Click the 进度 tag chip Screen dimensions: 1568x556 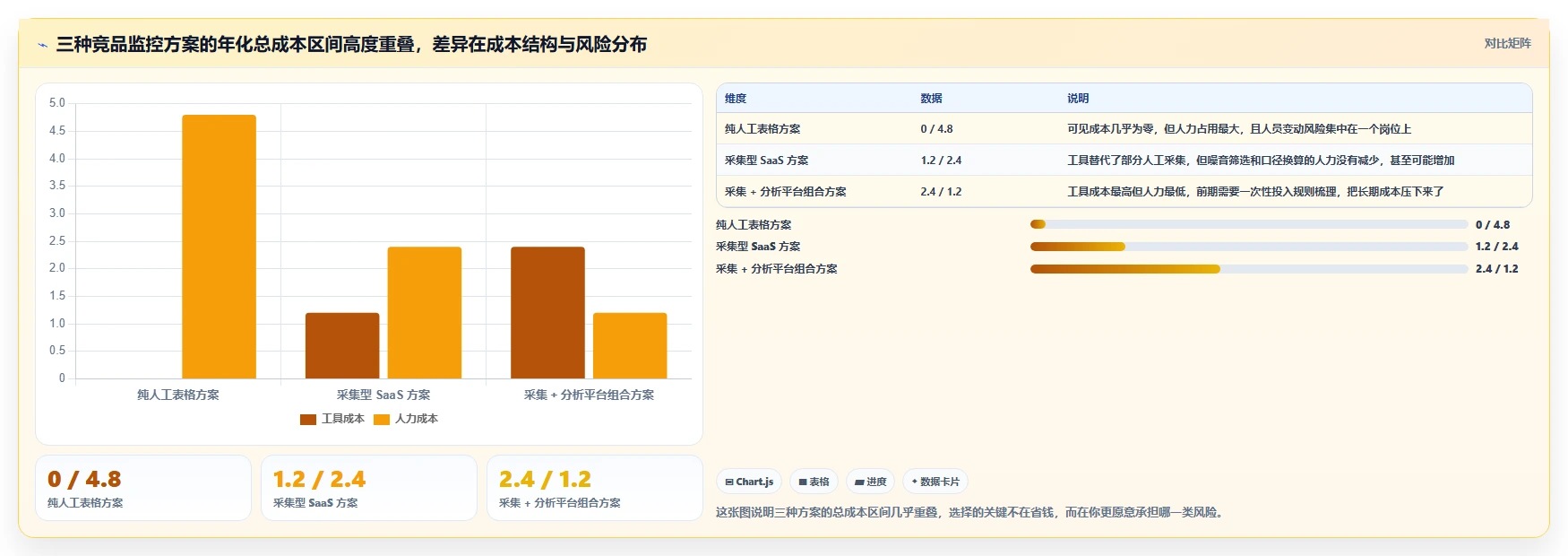(871, 482)
